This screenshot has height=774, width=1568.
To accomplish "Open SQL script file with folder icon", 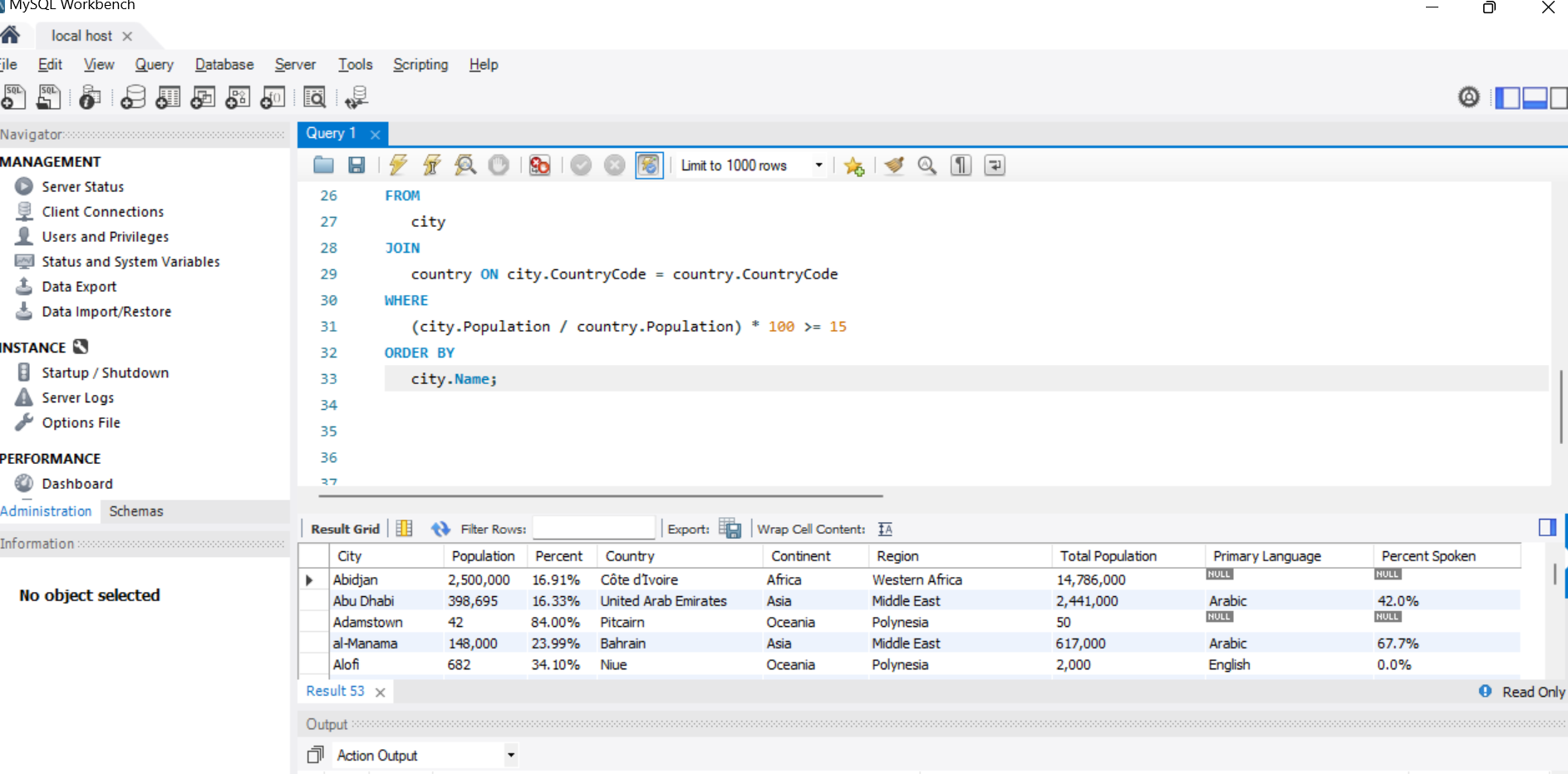I will point(323,165).
